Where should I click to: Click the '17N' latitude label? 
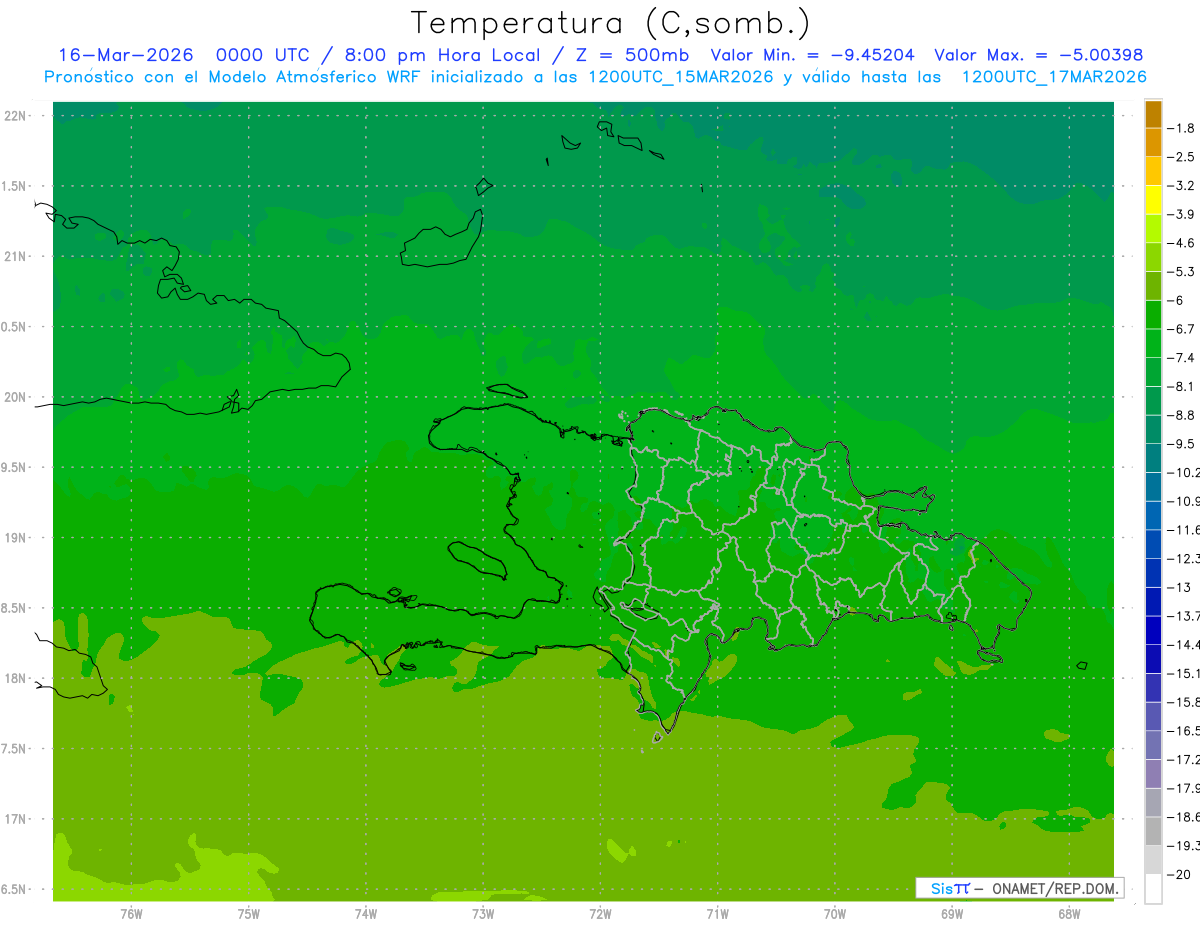[x=17, y=819]
